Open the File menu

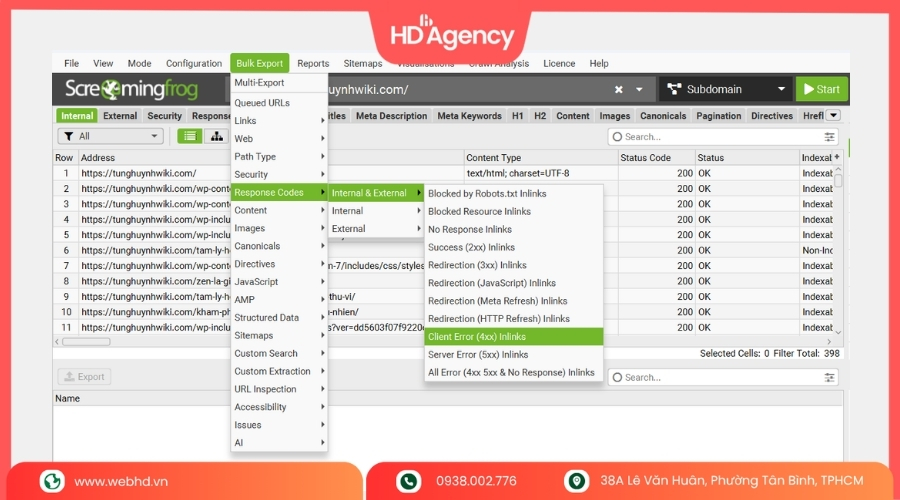[x=71, y=63]
